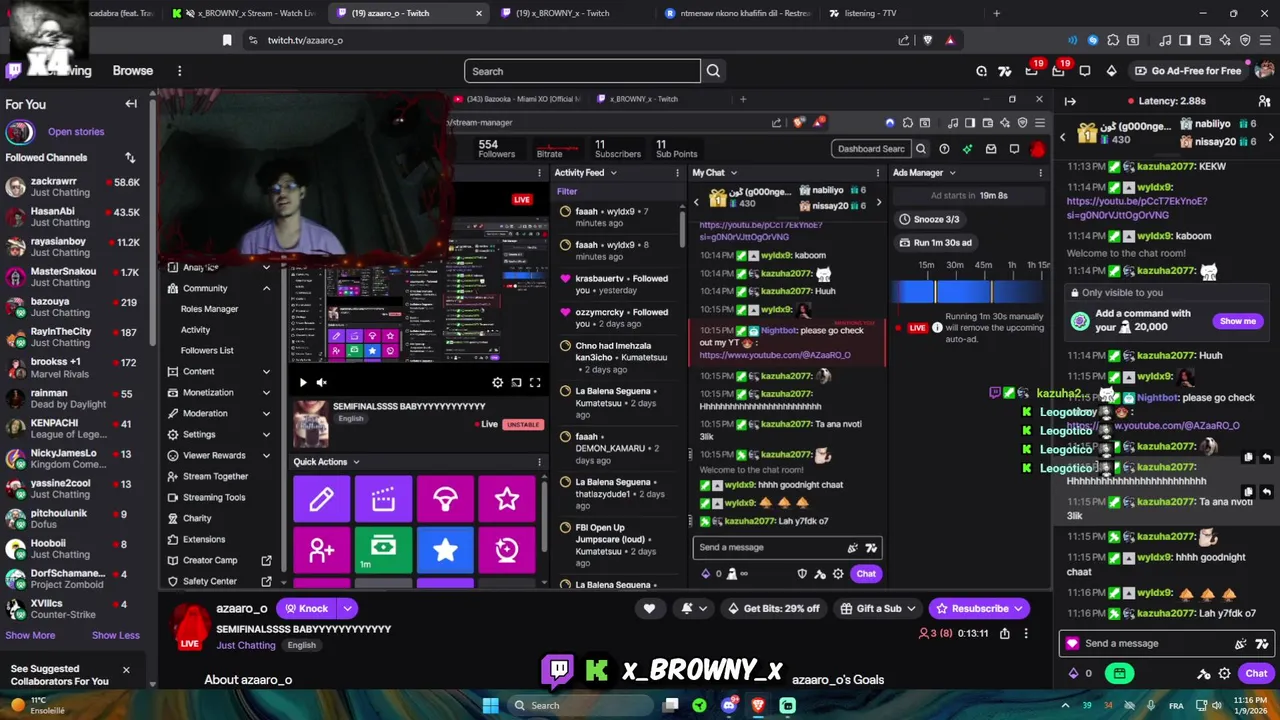The width and height of the screenshot is (1280, 720).
Task: Click the Resubscribe button
Action: tap(979, 608)
